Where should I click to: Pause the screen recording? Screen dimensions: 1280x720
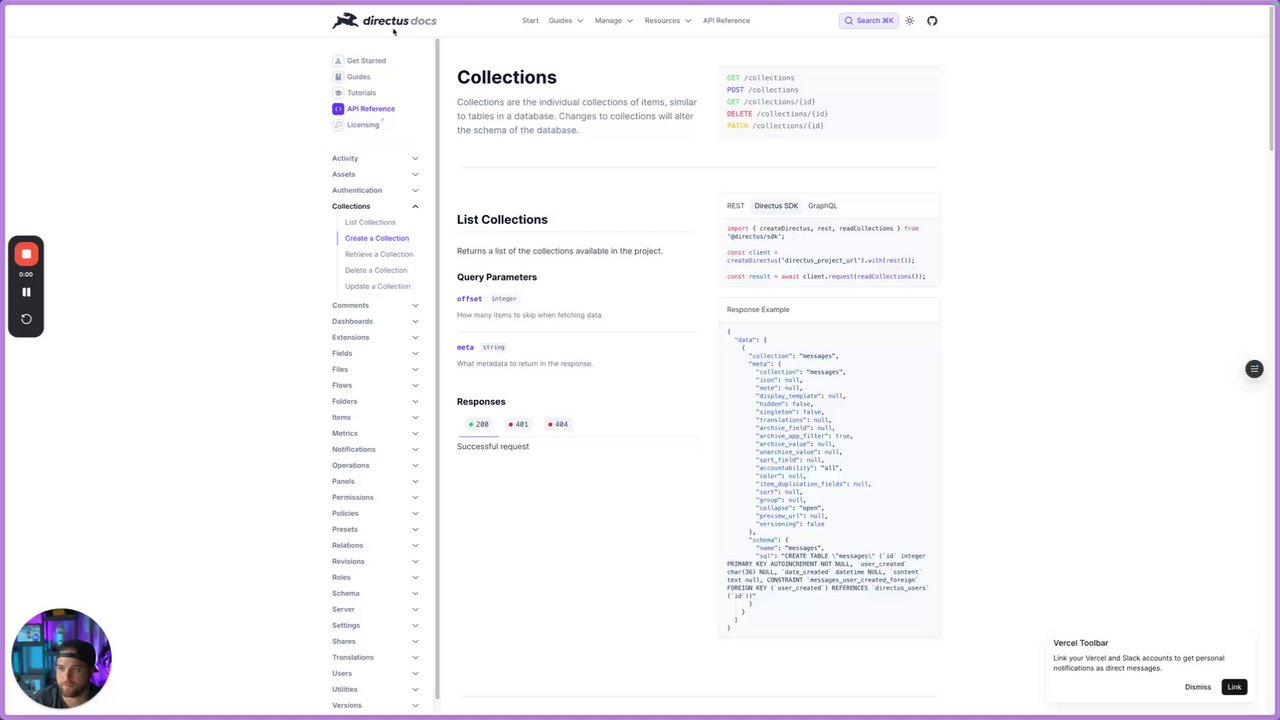click(26, 292)
